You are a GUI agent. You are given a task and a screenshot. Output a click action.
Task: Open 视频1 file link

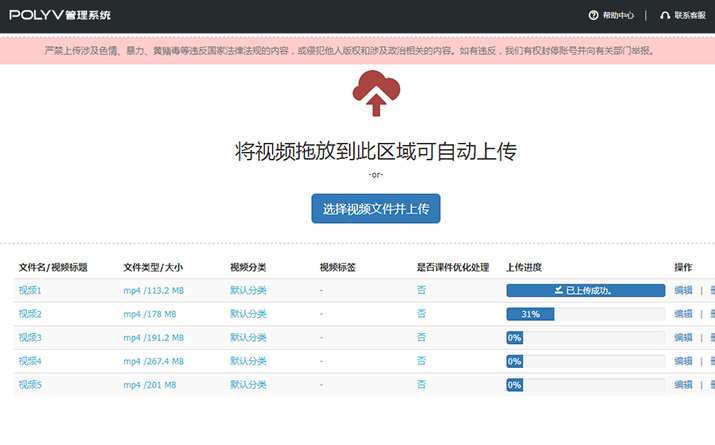pyautogui.click(x=30, y=290)
